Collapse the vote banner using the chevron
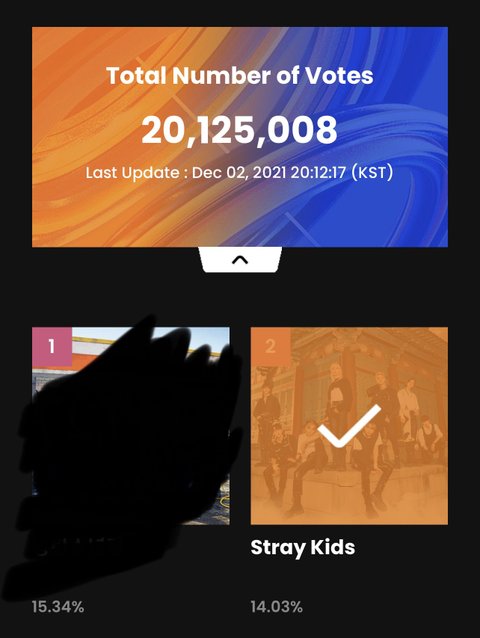 click(240, 260)
